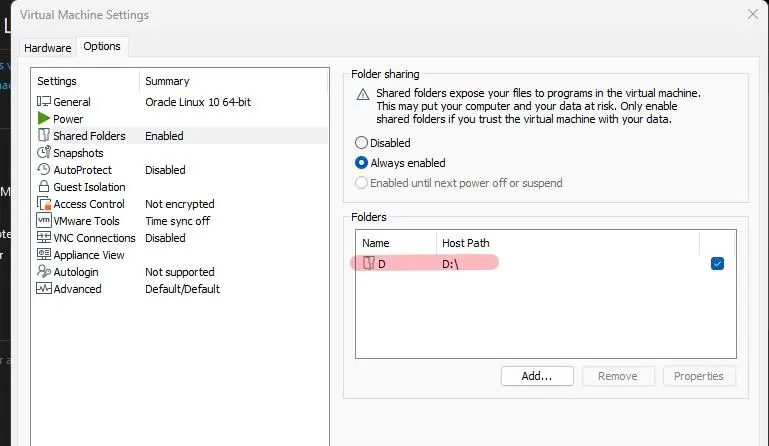Open the Options tab
769x446 pixels.
(102, 46)
